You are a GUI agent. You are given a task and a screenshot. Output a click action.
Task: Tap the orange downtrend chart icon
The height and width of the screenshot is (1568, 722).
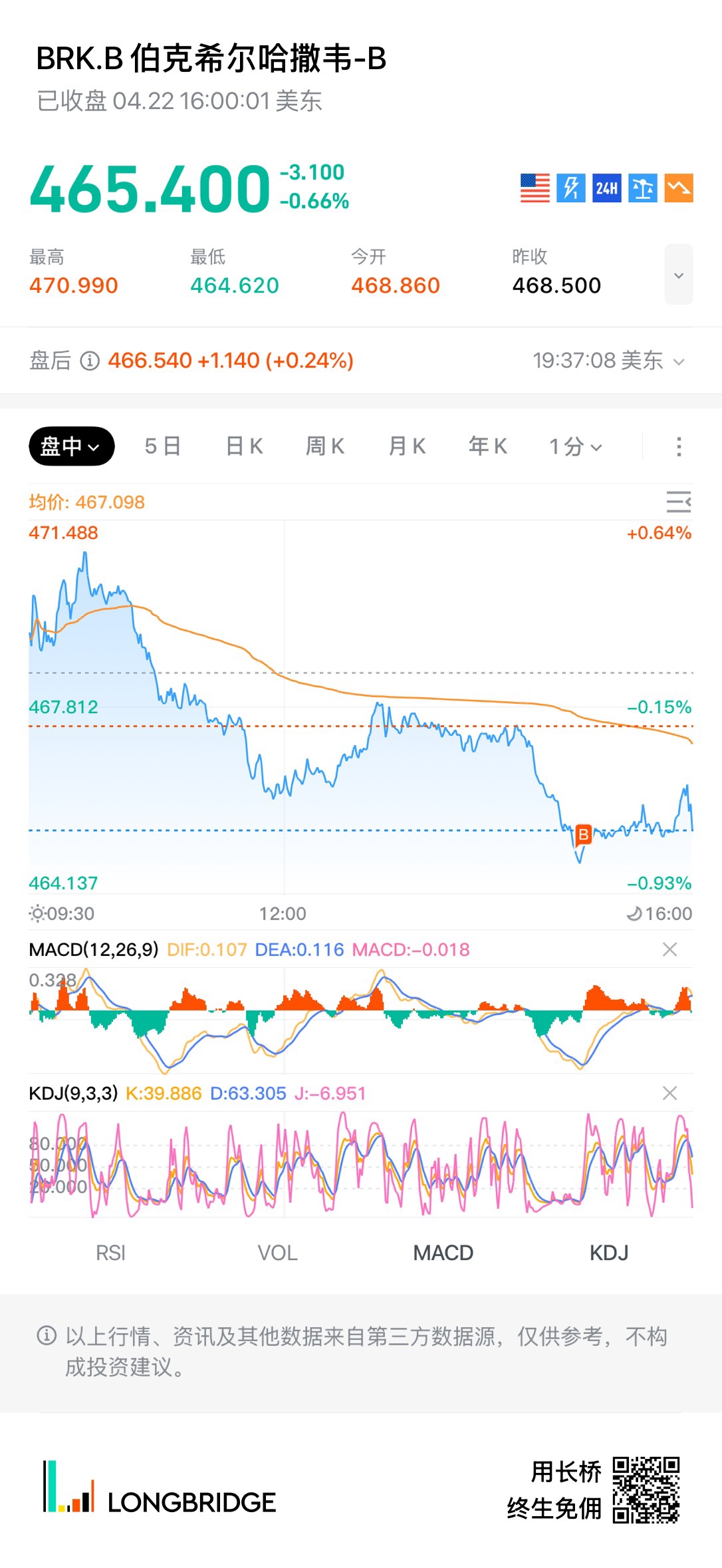tap(679, 188)
